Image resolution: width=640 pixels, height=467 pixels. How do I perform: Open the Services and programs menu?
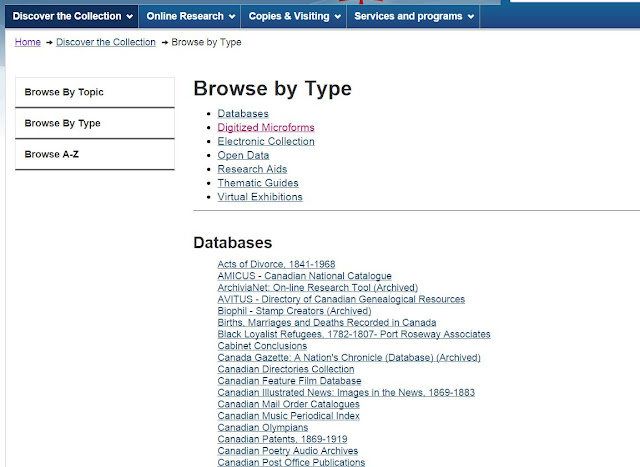pyautogui.click(x=413, y=16)
